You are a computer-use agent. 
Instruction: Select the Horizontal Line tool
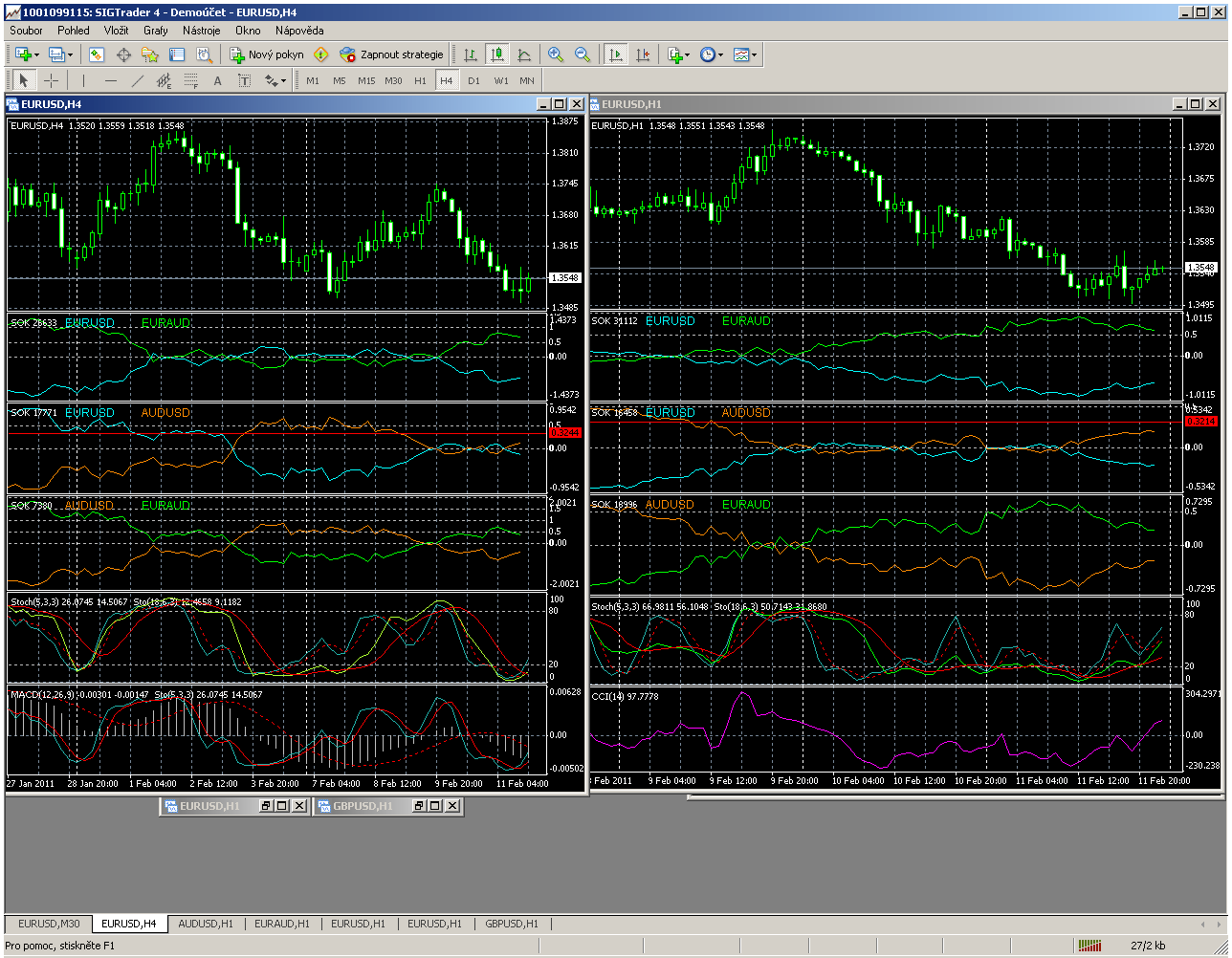[x=111, y=80]
